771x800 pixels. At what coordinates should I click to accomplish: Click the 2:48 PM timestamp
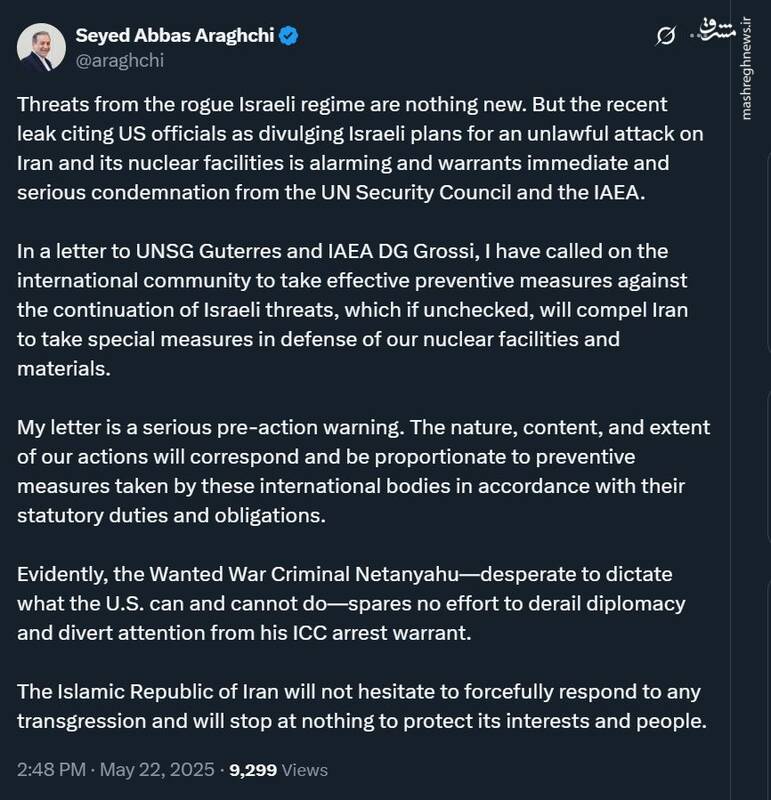click(52, 770)
